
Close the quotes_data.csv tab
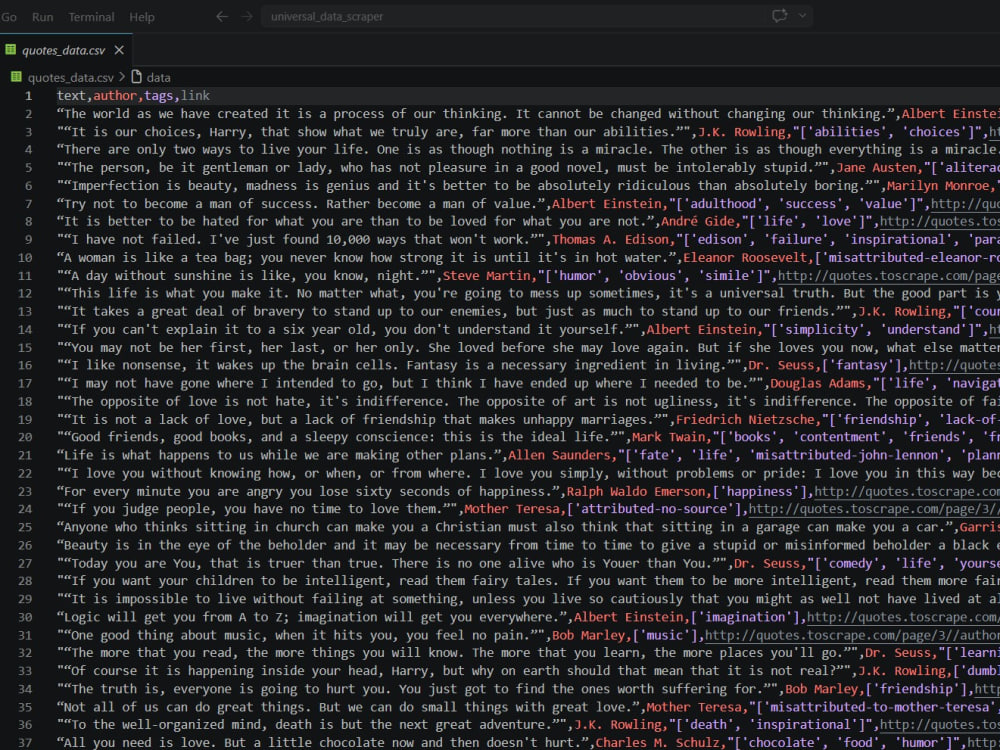pos(119,50)
